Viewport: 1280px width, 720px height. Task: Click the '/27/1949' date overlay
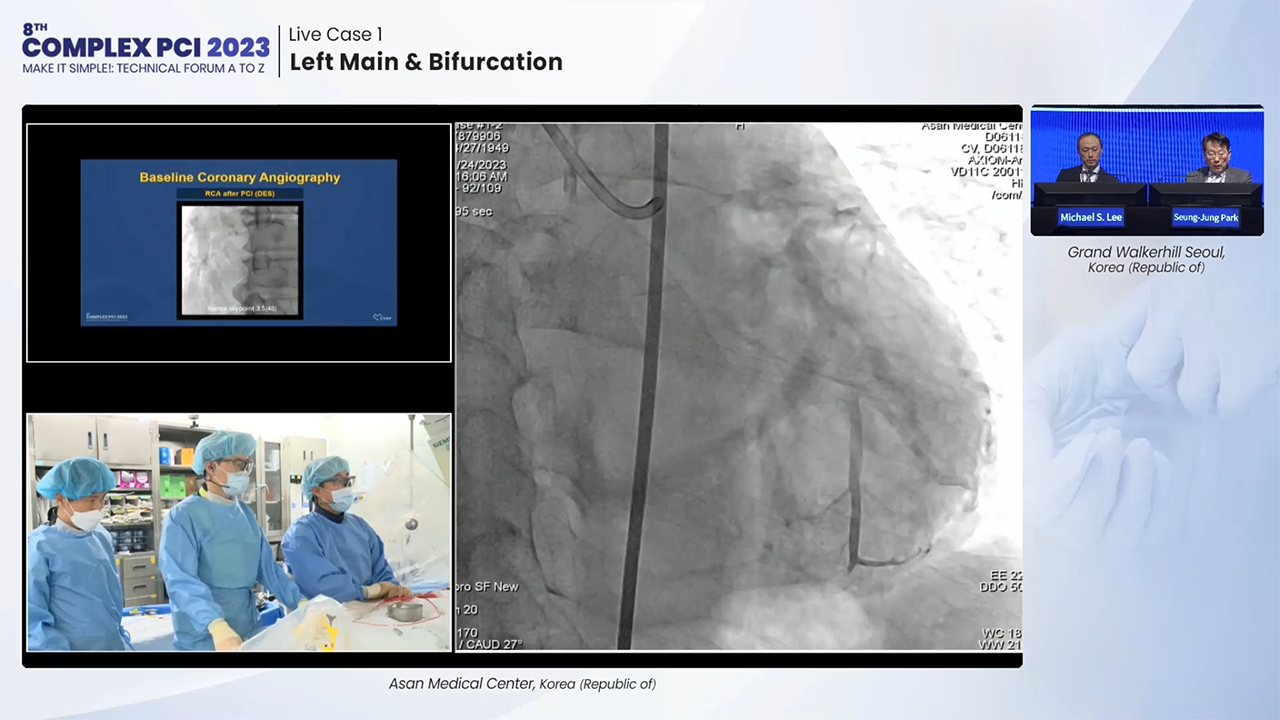pyautogui.click(x=483, y=150)
